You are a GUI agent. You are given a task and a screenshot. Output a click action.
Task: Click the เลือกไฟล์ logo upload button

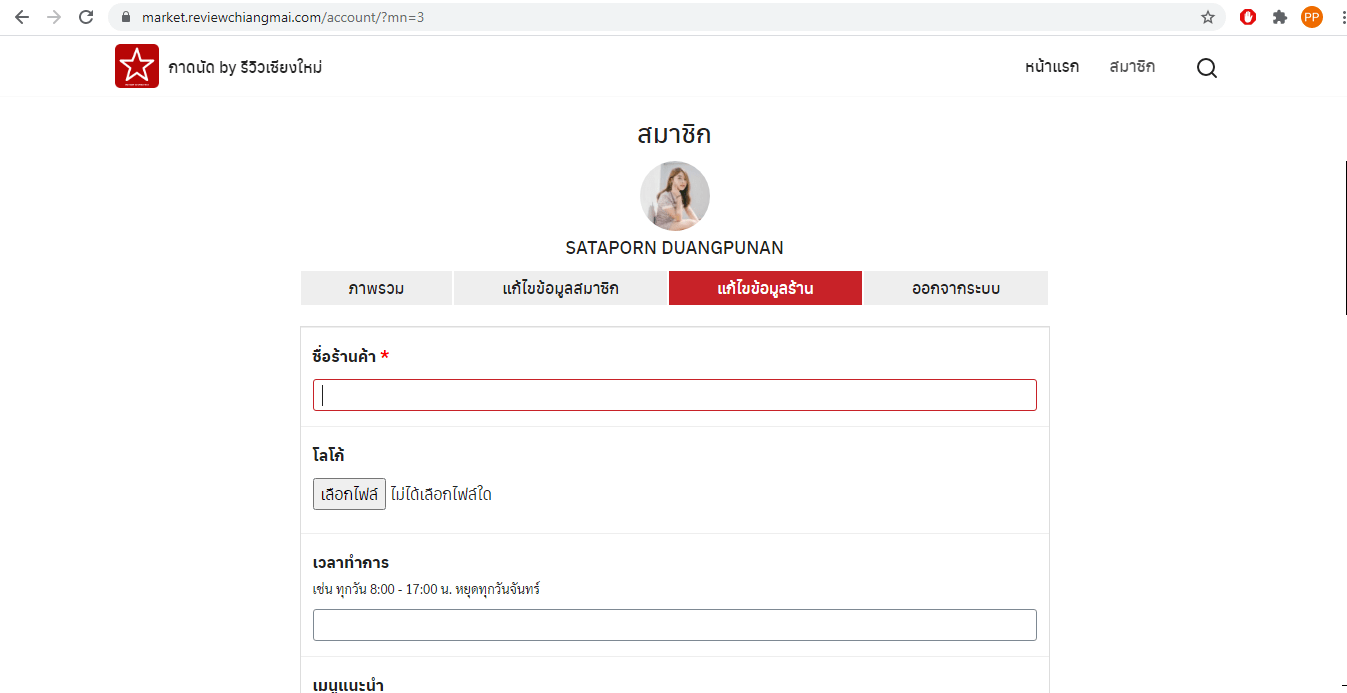tap(349, 494)
